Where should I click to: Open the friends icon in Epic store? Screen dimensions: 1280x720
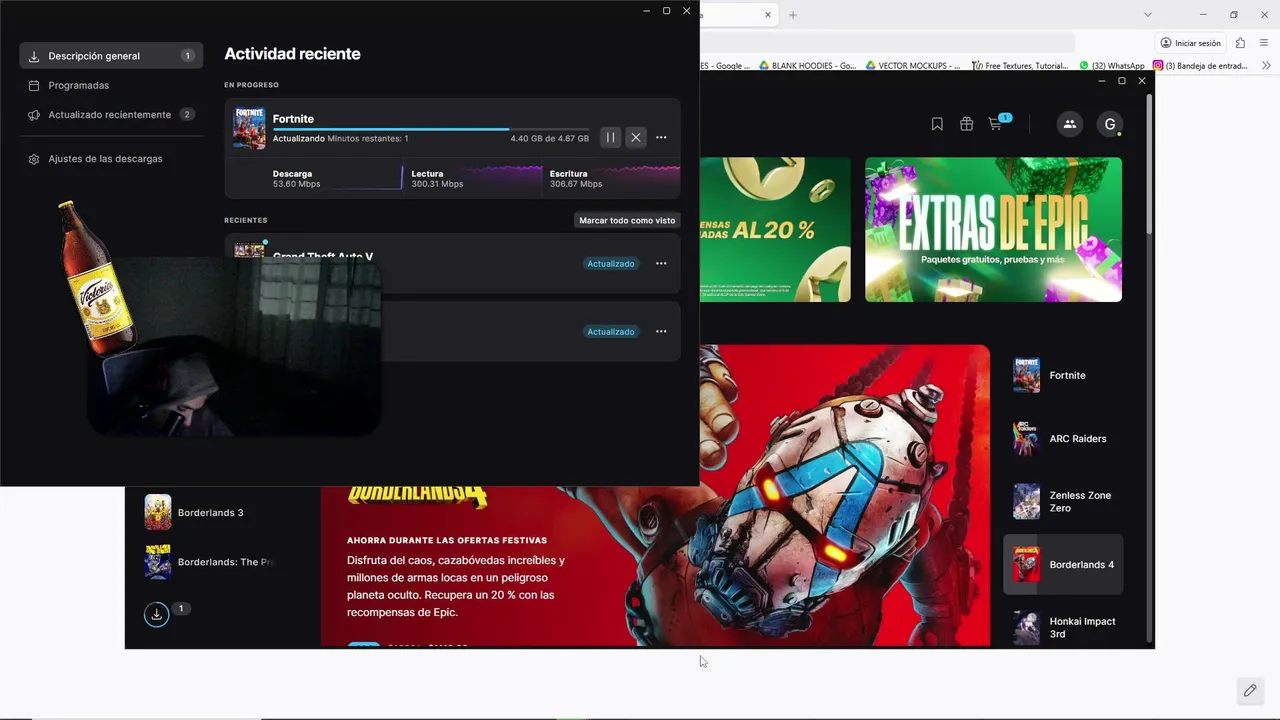1070,124
